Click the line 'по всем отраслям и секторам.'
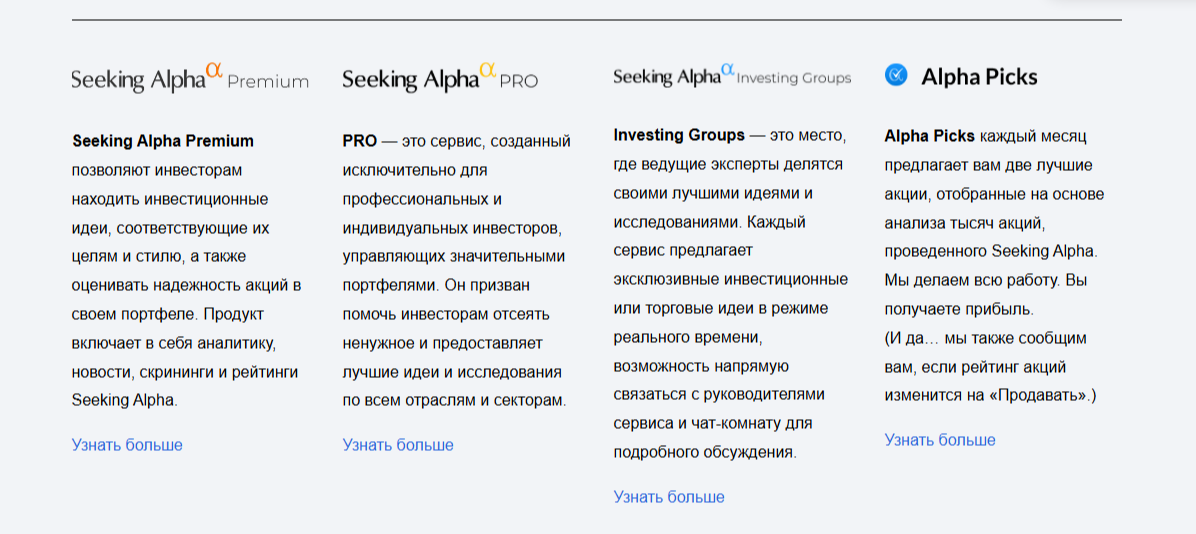 coord(455,400)
